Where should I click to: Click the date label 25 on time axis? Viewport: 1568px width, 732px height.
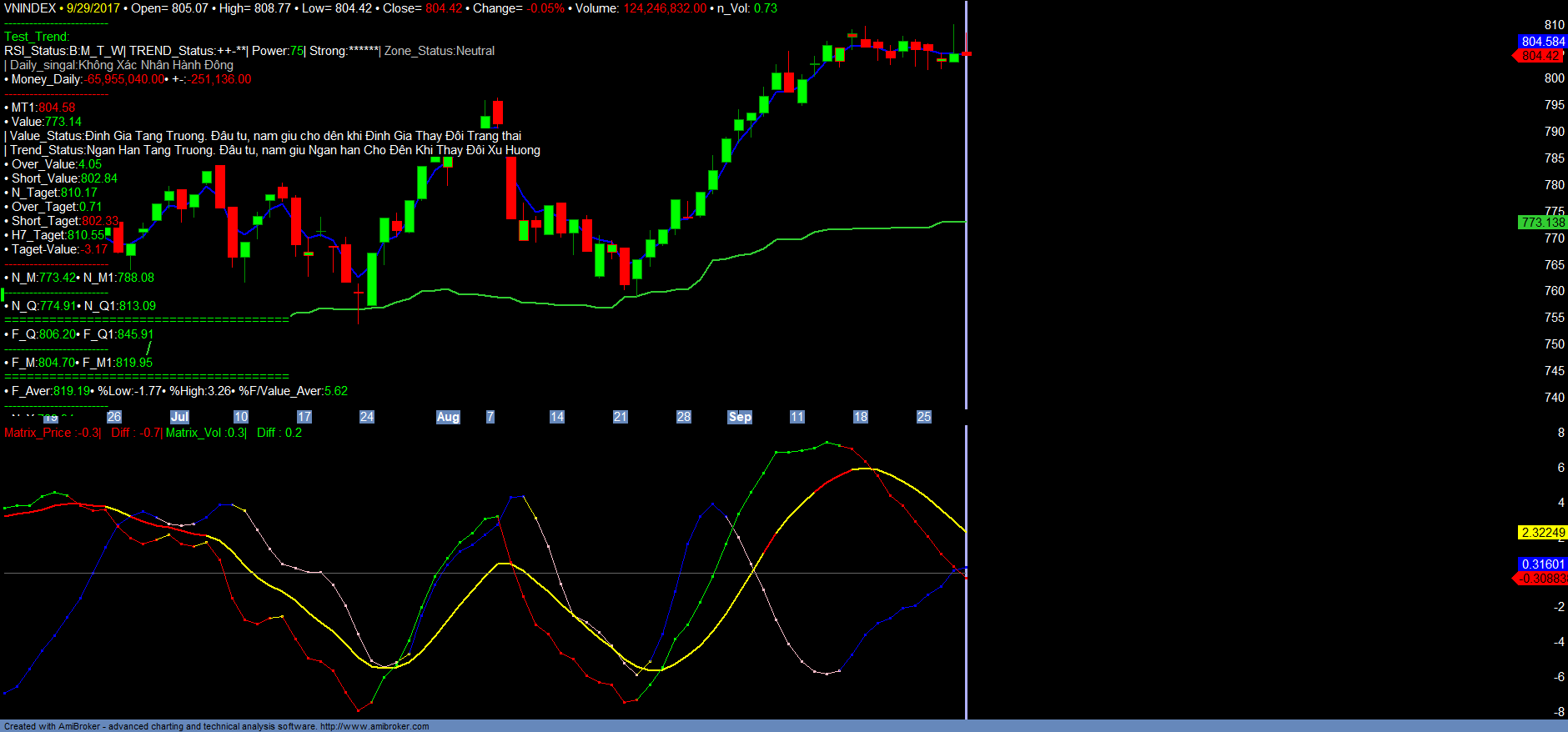pyautogui.click(x=923, y=417)
